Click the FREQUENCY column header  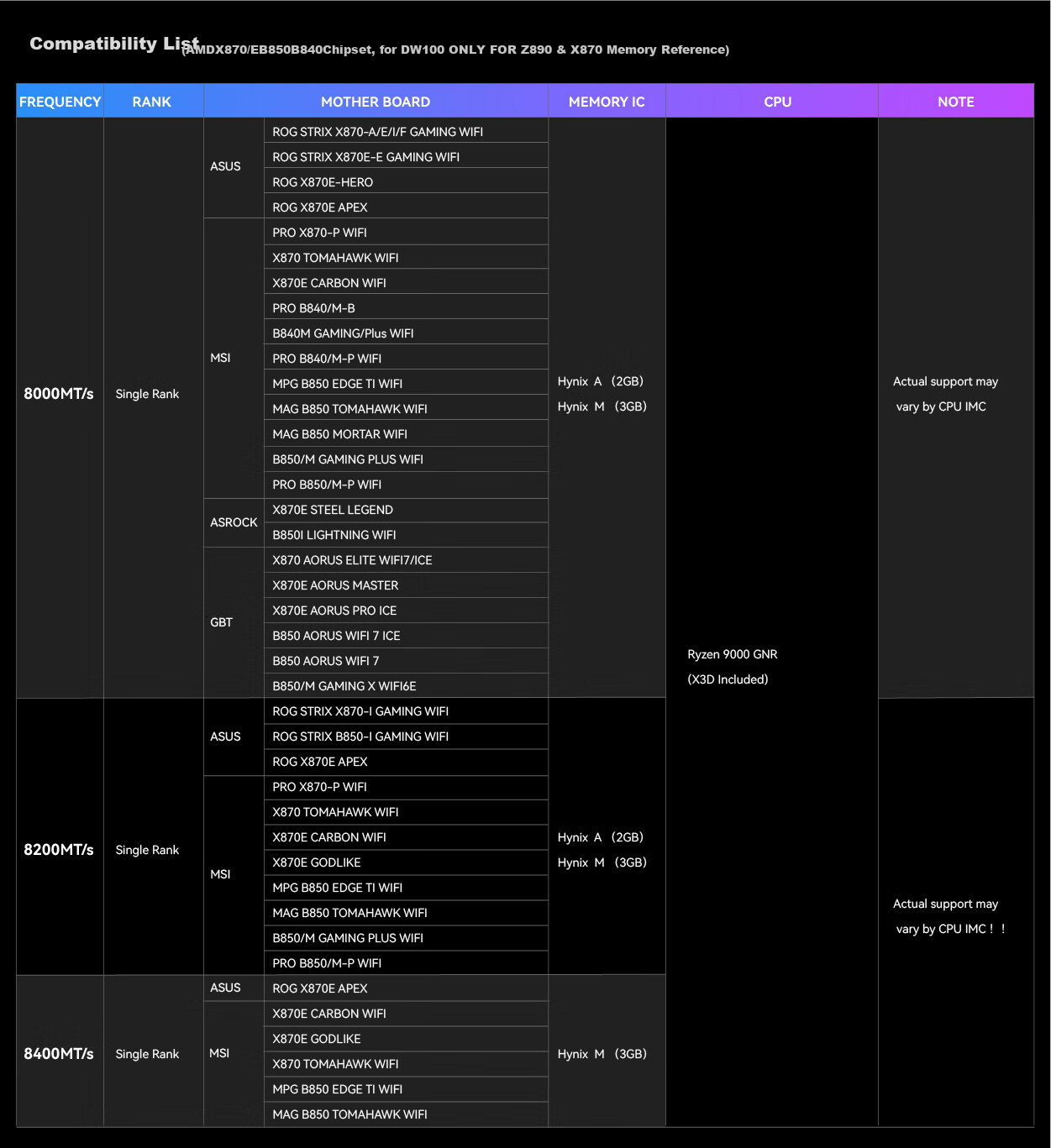point(60,102)
